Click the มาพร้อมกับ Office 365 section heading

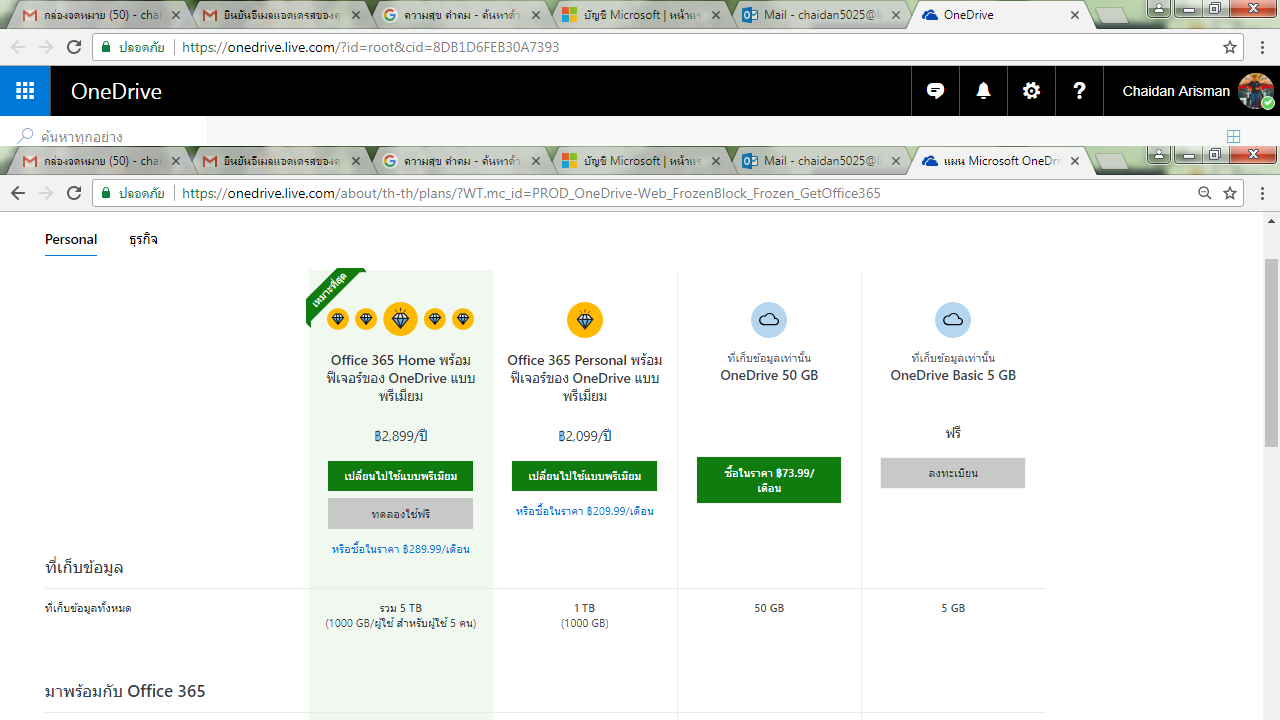125,691
